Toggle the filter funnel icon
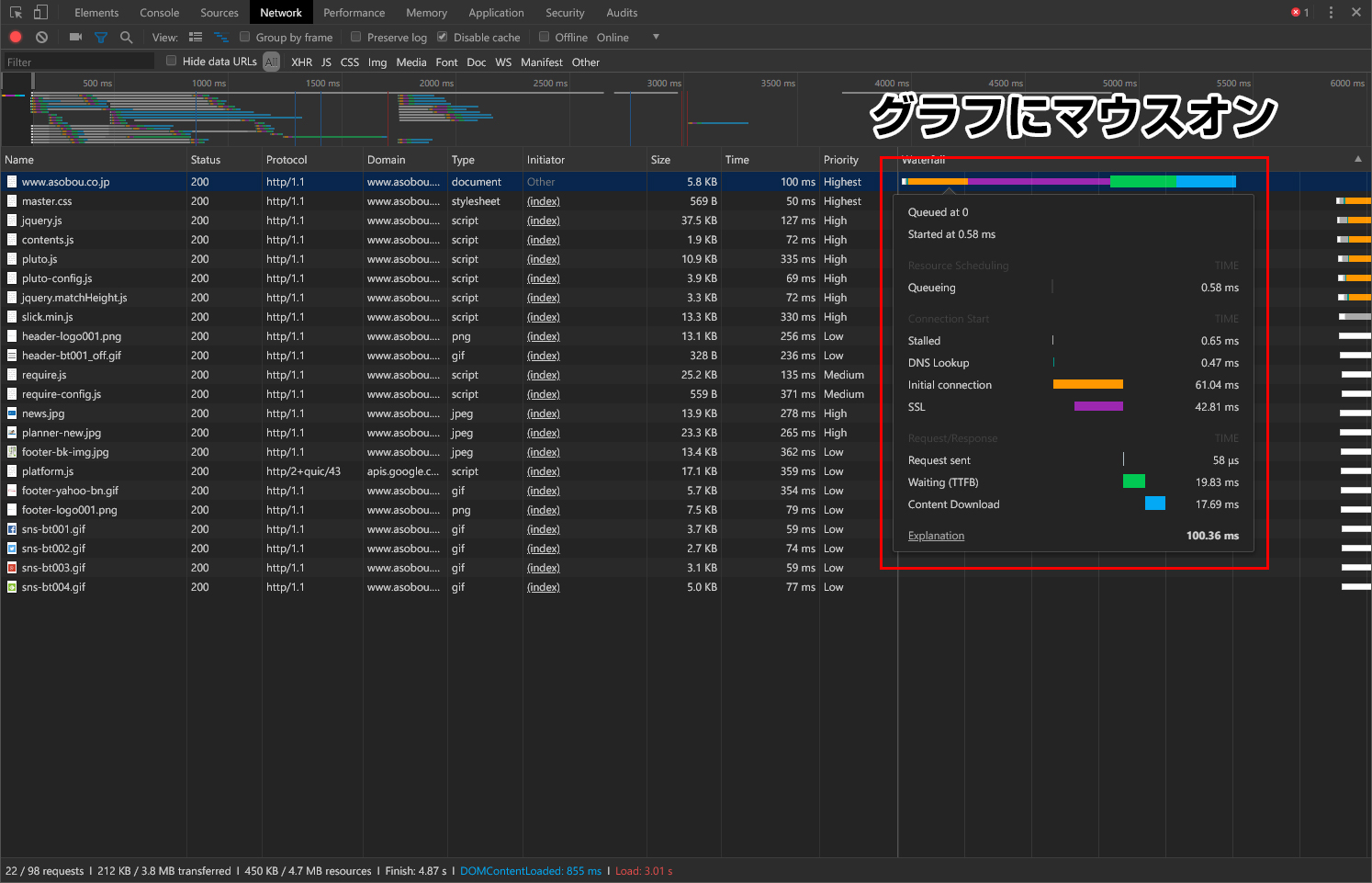The image size is (1372, 883). coord(101,38)
